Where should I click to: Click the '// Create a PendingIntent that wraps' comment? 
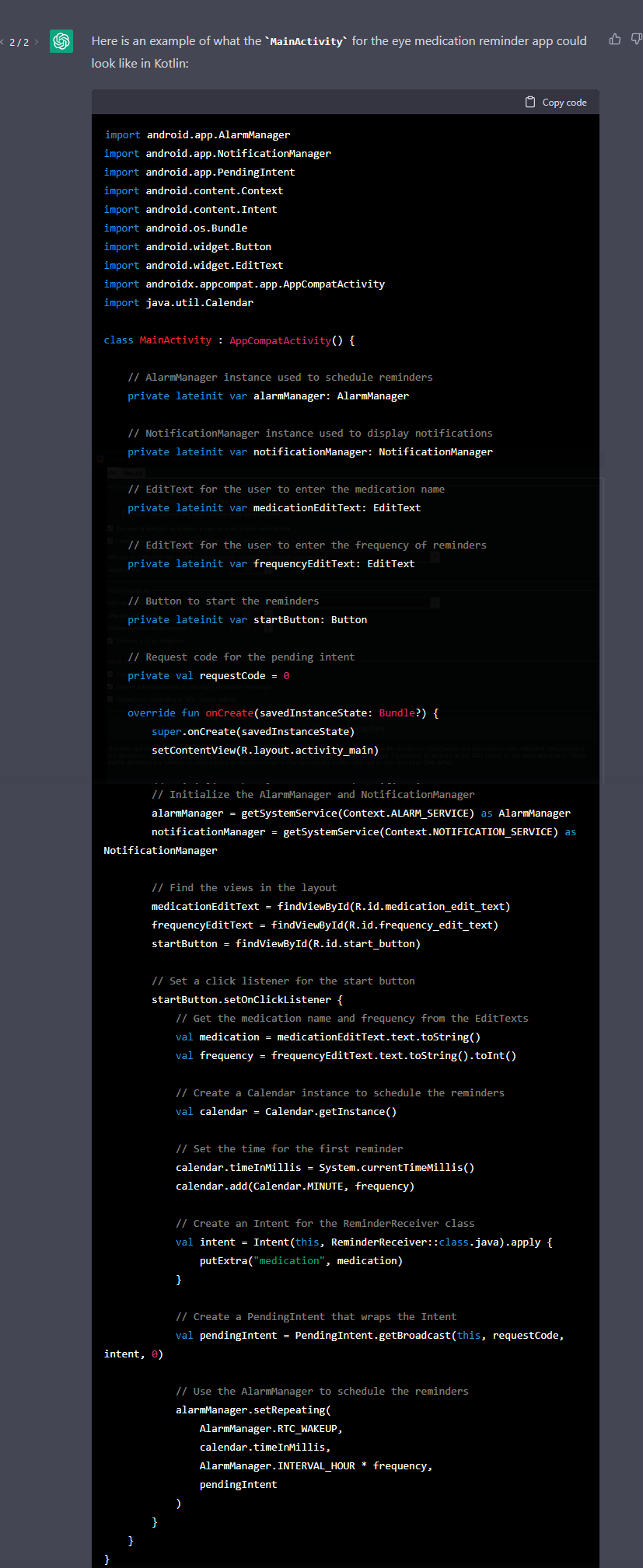click(316, 1316)
